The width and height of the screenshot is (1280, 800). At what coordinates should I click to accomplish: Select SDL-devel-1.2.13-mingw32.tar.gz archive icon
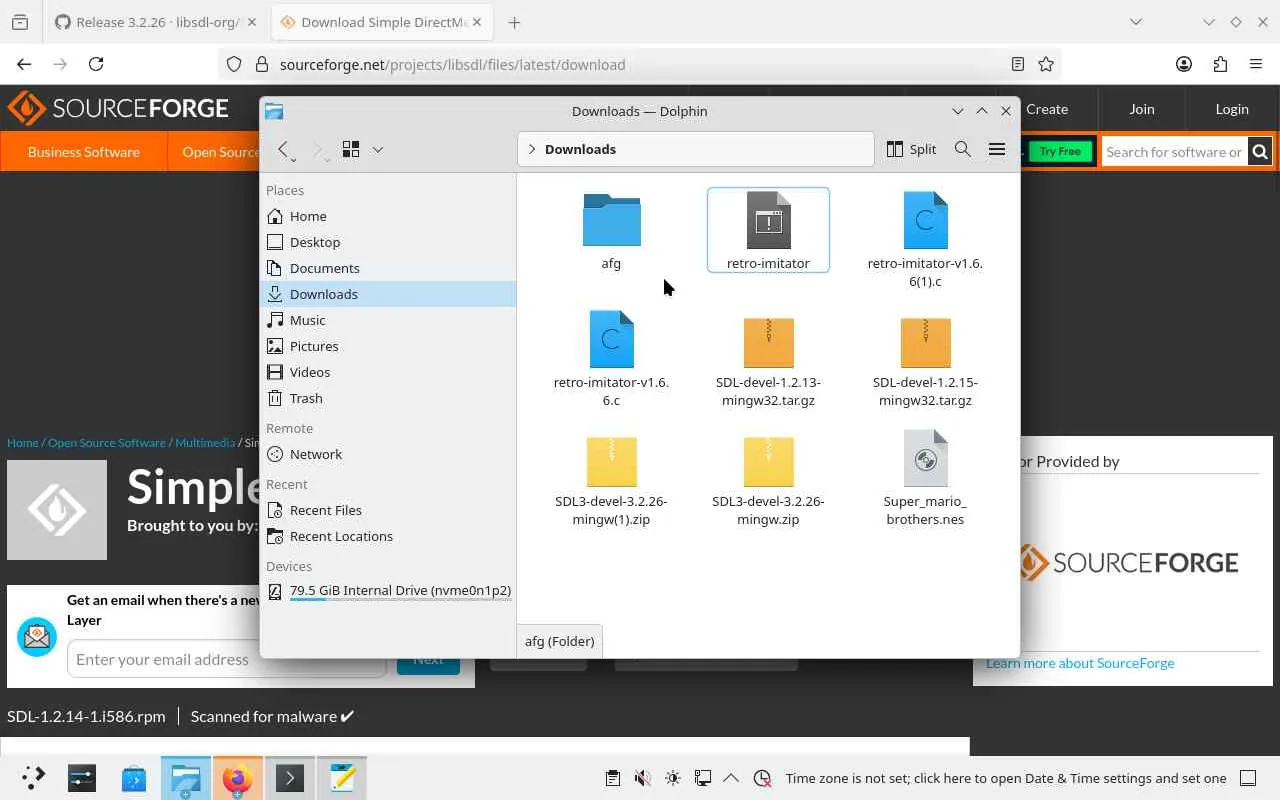point(768,342)
